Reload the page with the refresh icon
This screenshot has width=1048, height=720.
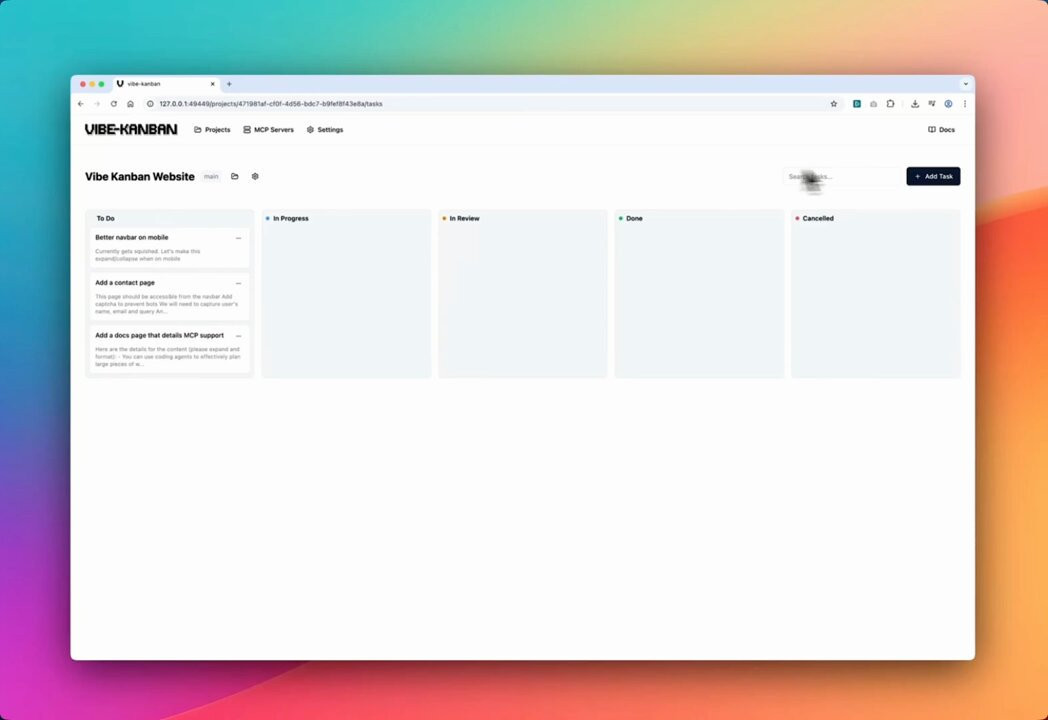tap(114, 104)
